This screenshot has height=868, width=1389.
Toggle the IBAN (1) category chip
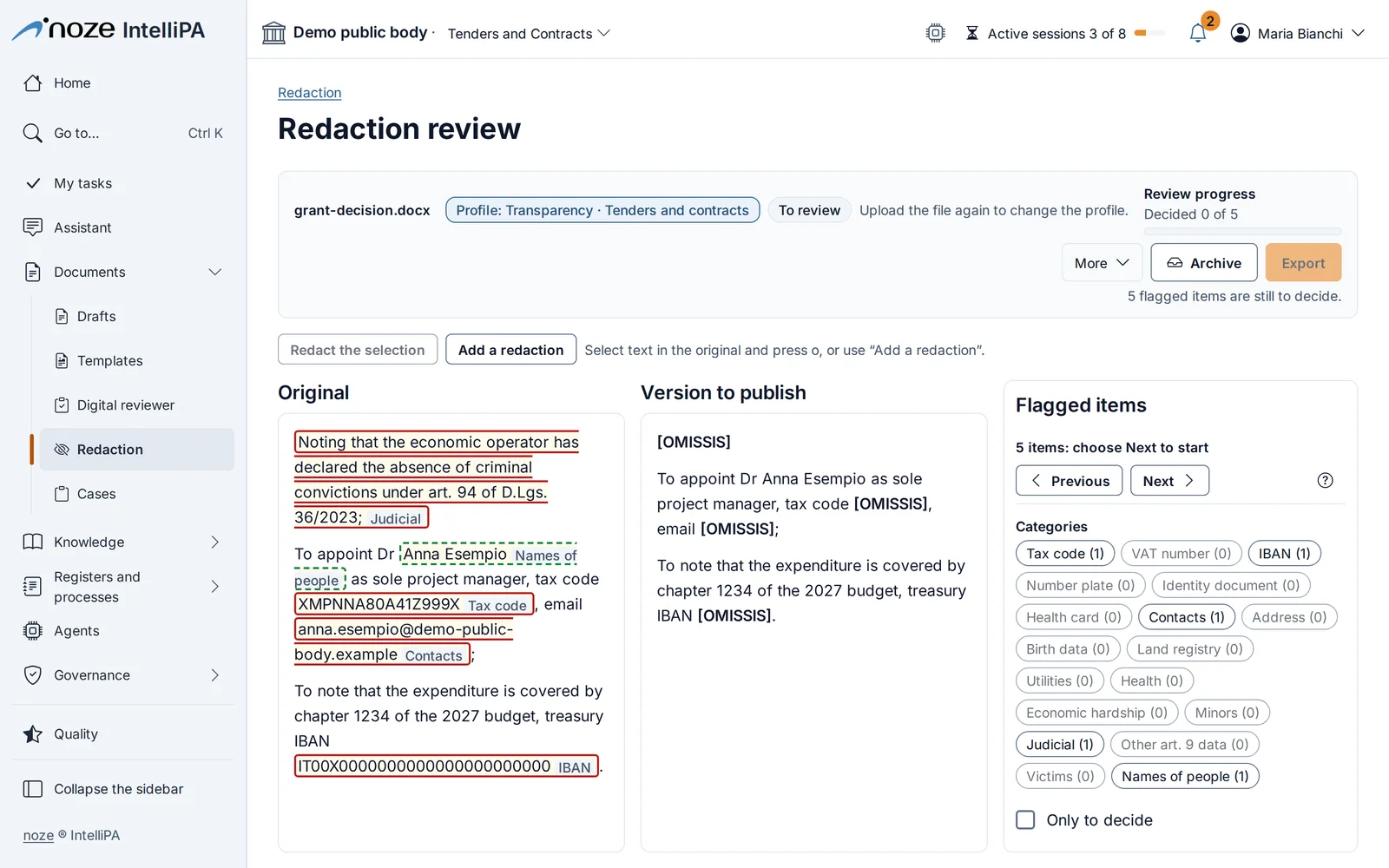tap(1285, 554)
